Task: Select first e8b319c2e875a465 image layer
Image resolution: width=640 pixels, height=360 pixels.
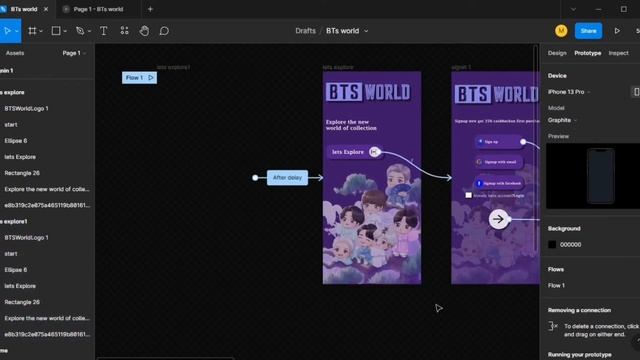Action: click(47, 205)
